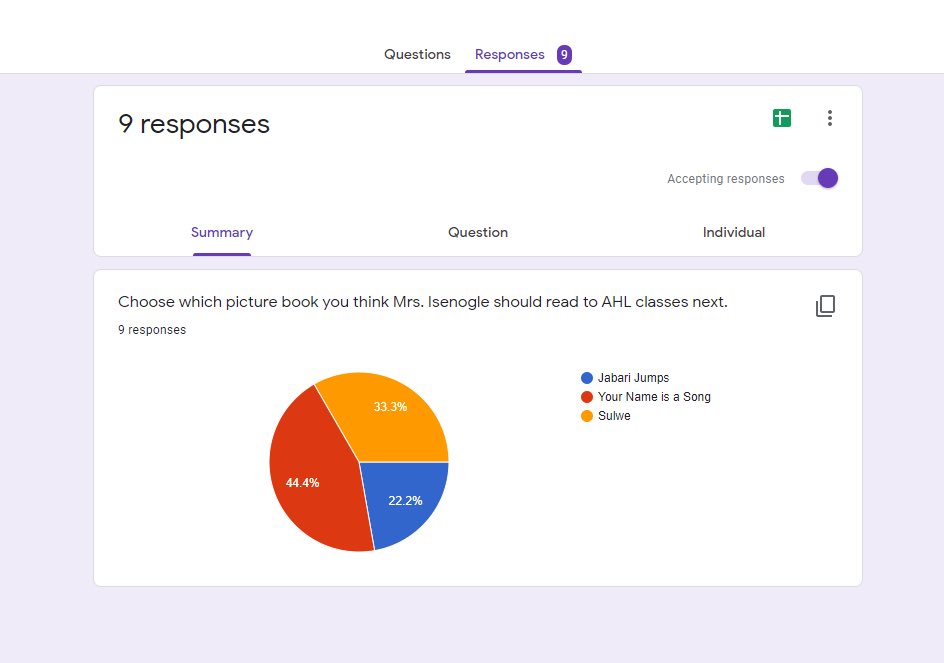Viewport: 944px width, 663px height.
Task: Select the Responses tab
Action: coord(509,54)
